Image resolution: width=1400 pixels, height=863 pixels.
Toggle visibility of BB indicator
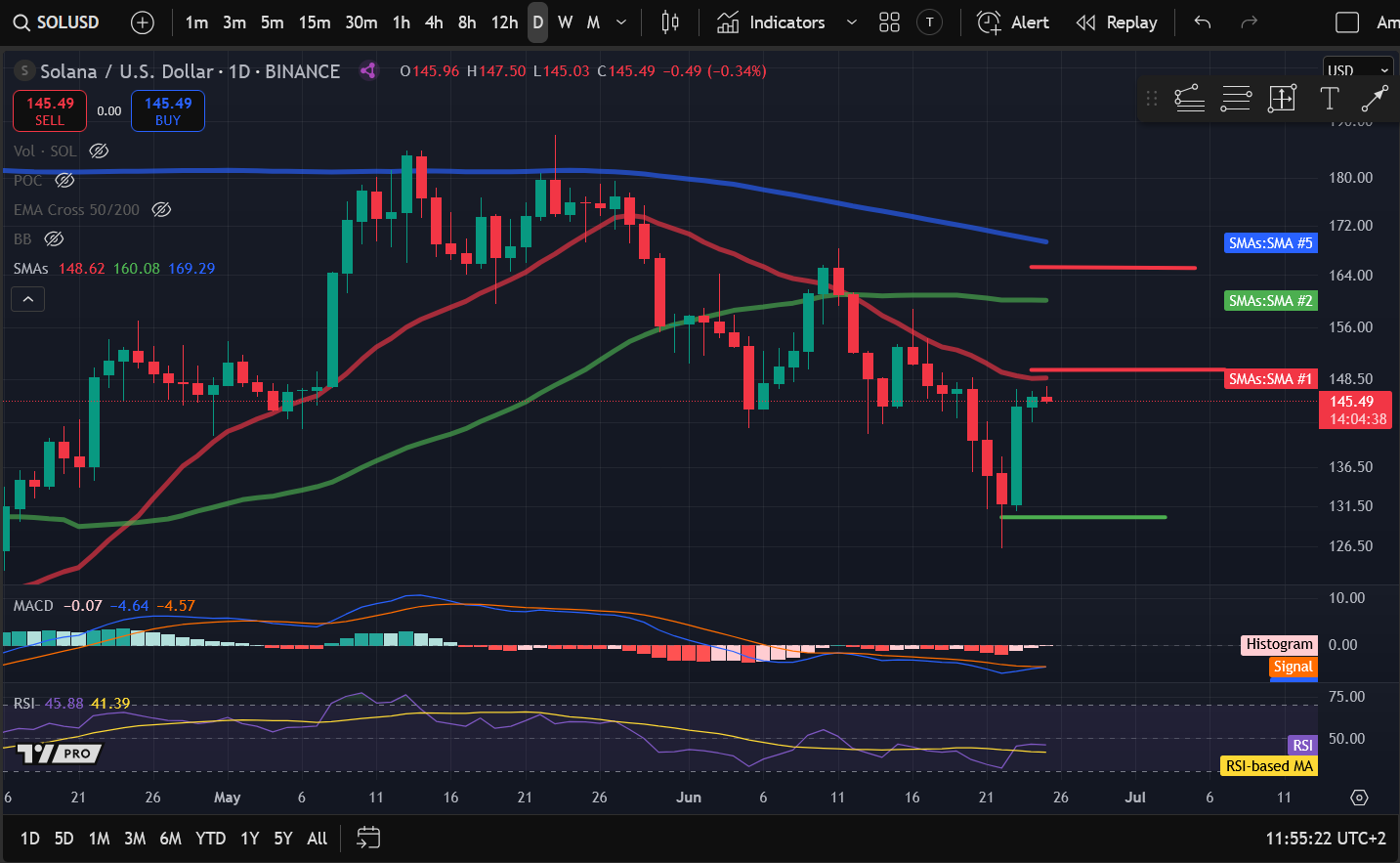click(x=54, y=238)
